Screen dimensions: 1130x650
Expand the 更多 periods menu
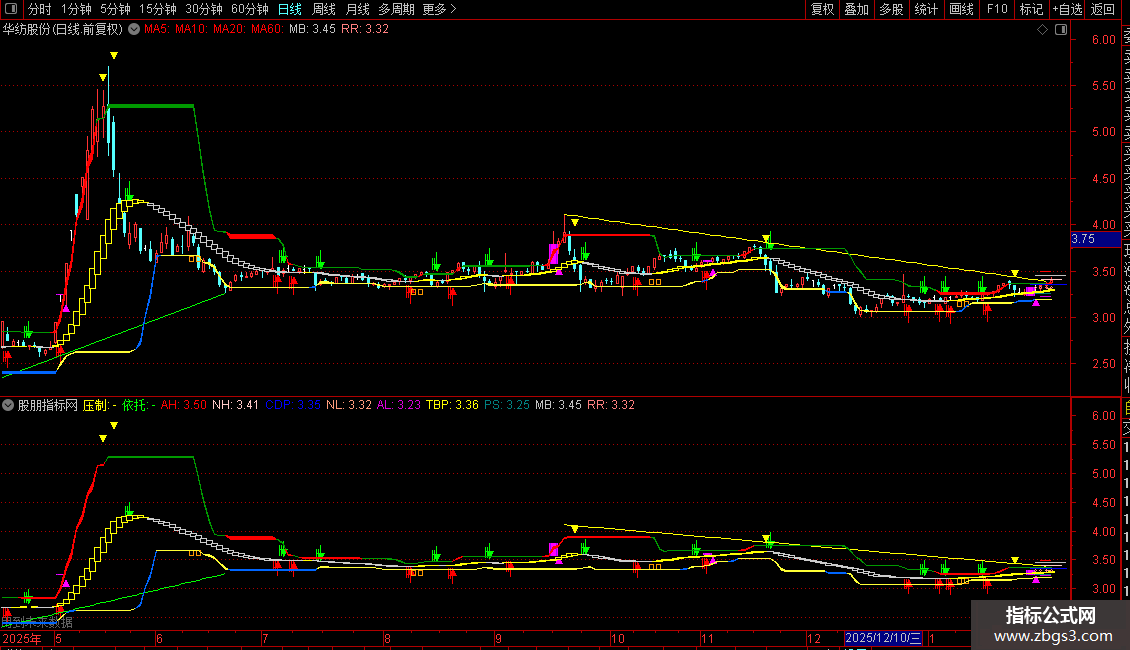tap(439, 9)
